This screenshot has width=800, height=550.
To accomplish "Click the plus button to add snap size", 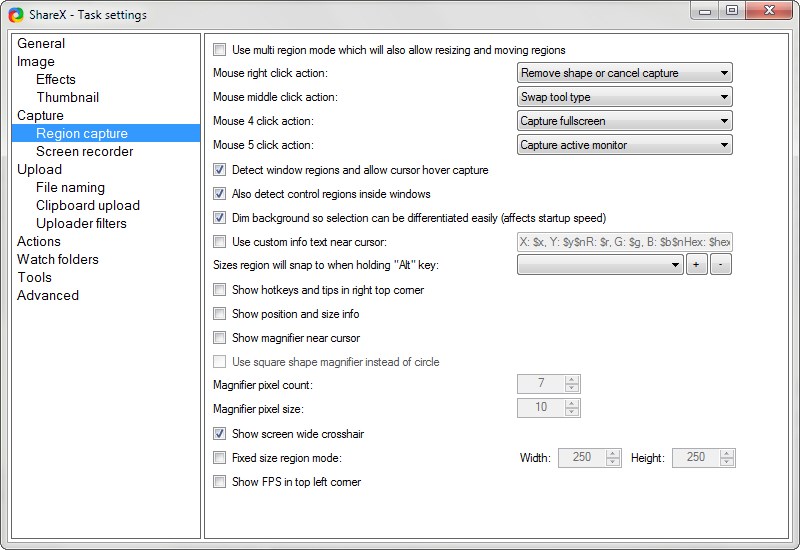I will click(x=696, y=264).
